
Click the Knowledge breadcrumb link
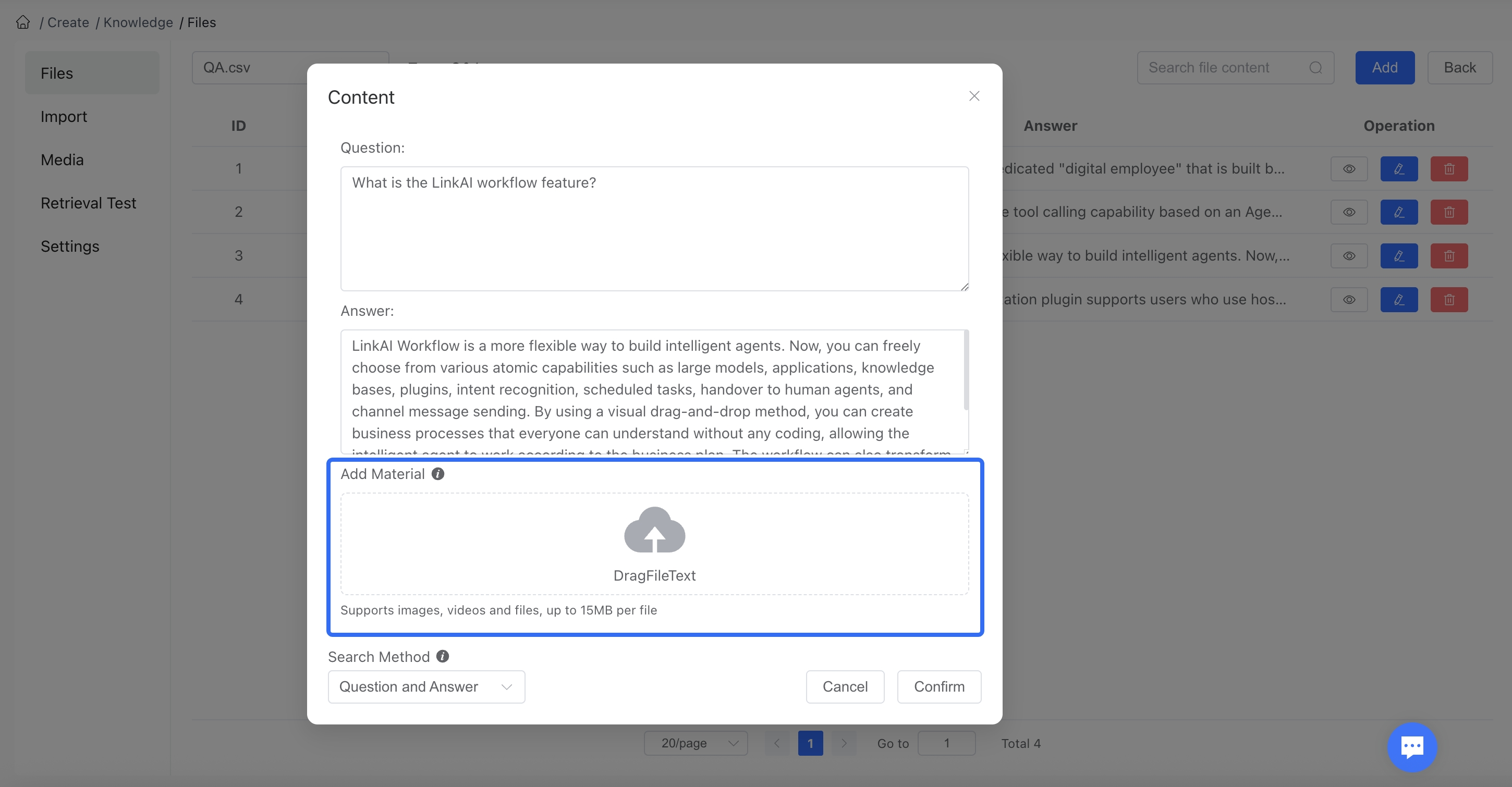click(138, 22)
